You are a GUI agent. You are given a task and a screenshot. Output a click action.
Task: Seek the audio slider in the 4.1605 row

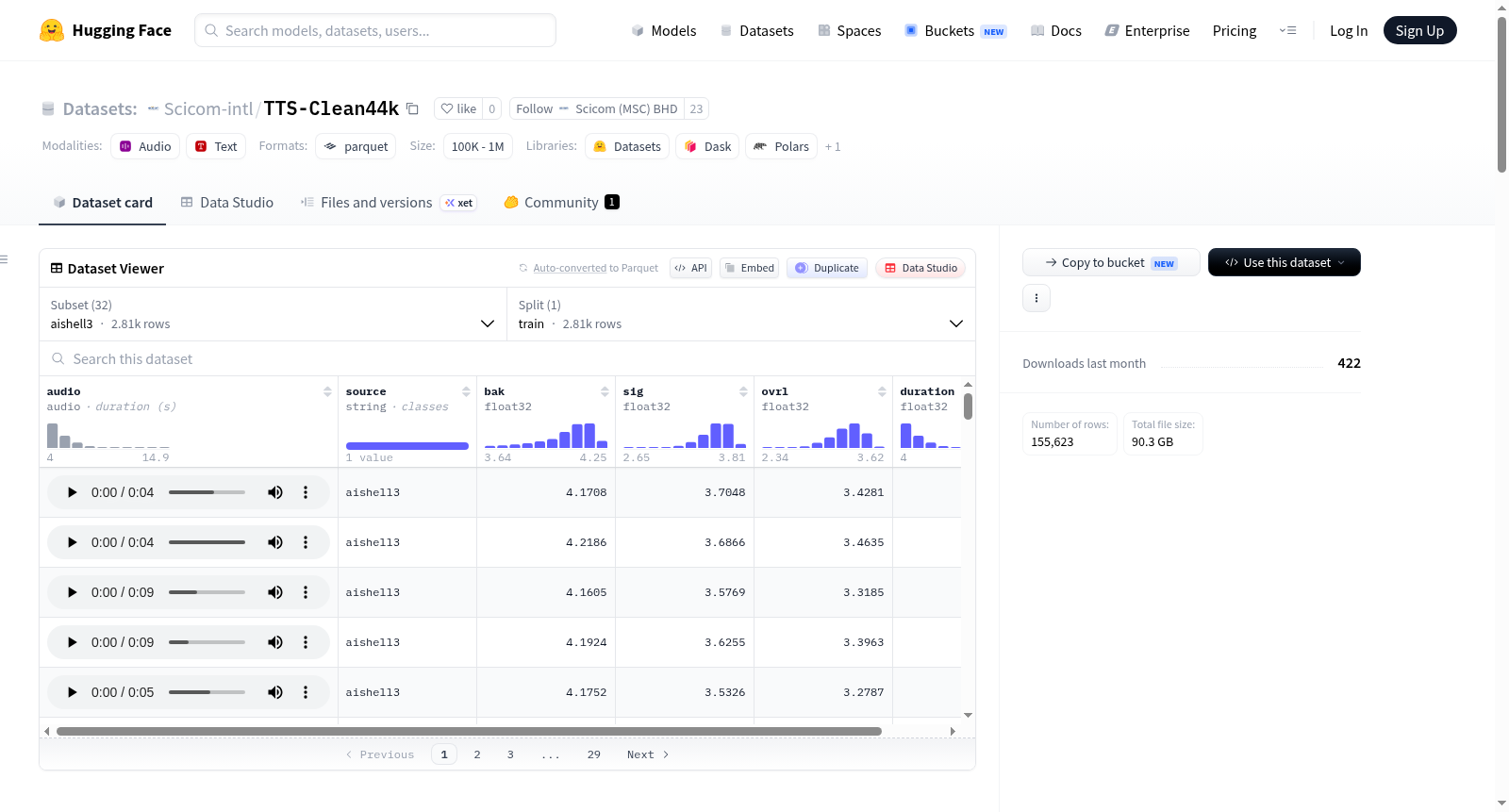(x=207, y=592)
